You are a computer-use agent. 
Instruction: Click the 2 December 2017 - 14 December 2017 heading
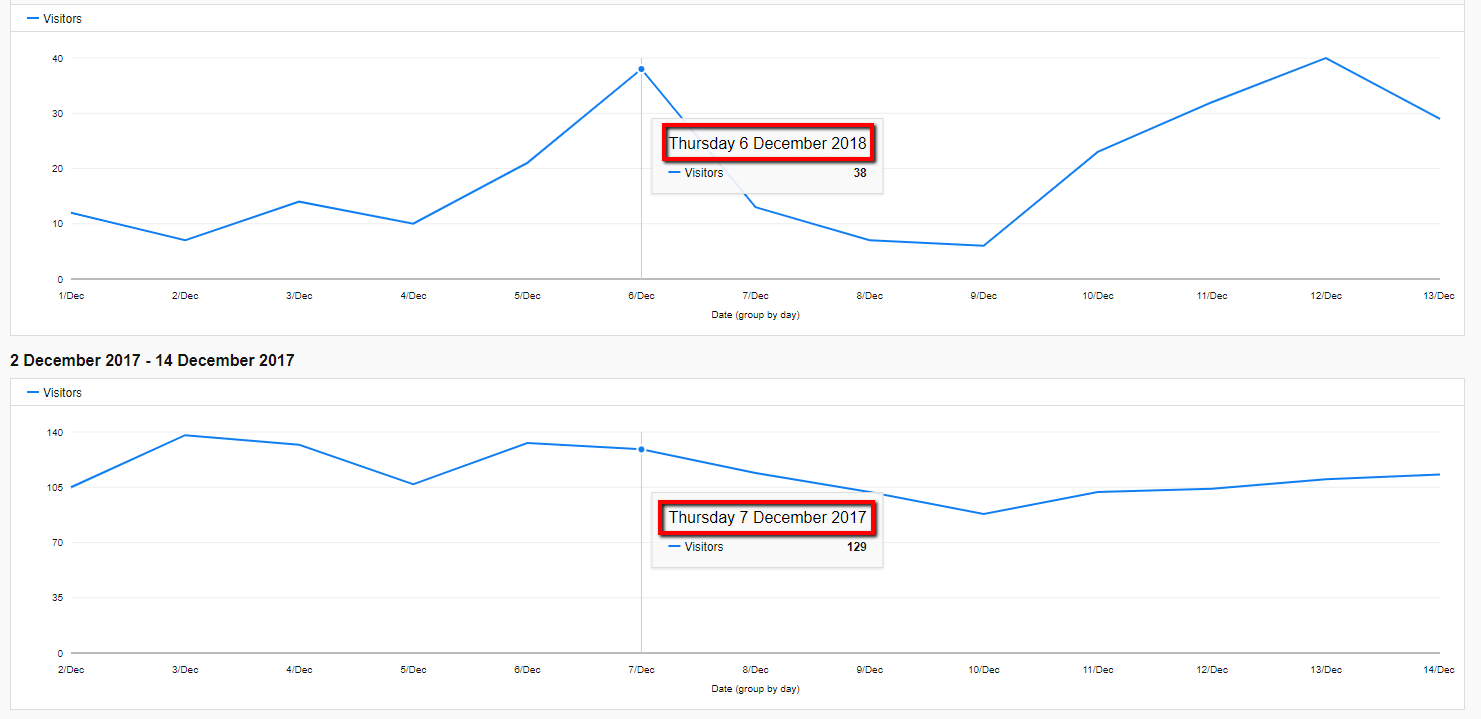152,360
